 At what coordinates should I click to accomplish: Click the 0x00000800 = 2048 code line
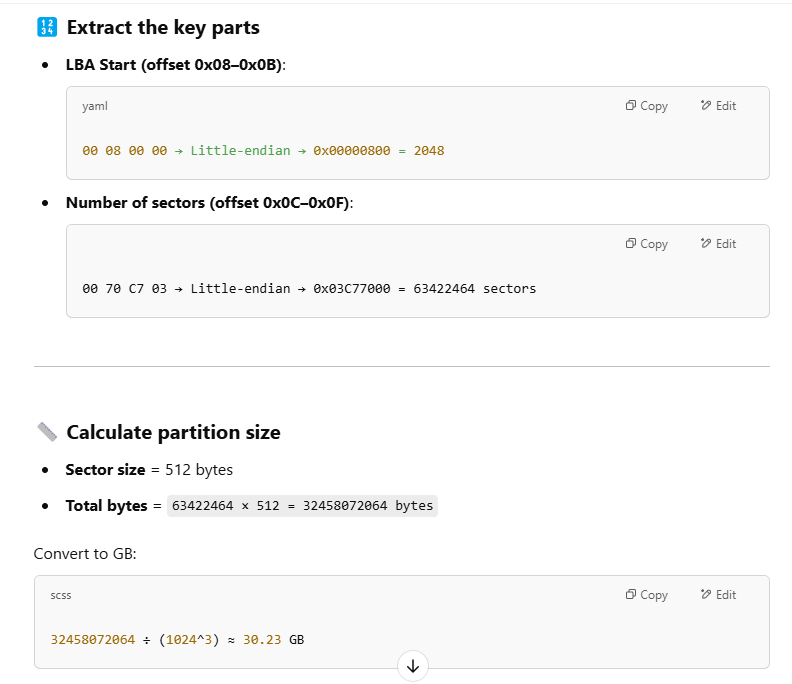pyautogui.click(x=263, y=151)
